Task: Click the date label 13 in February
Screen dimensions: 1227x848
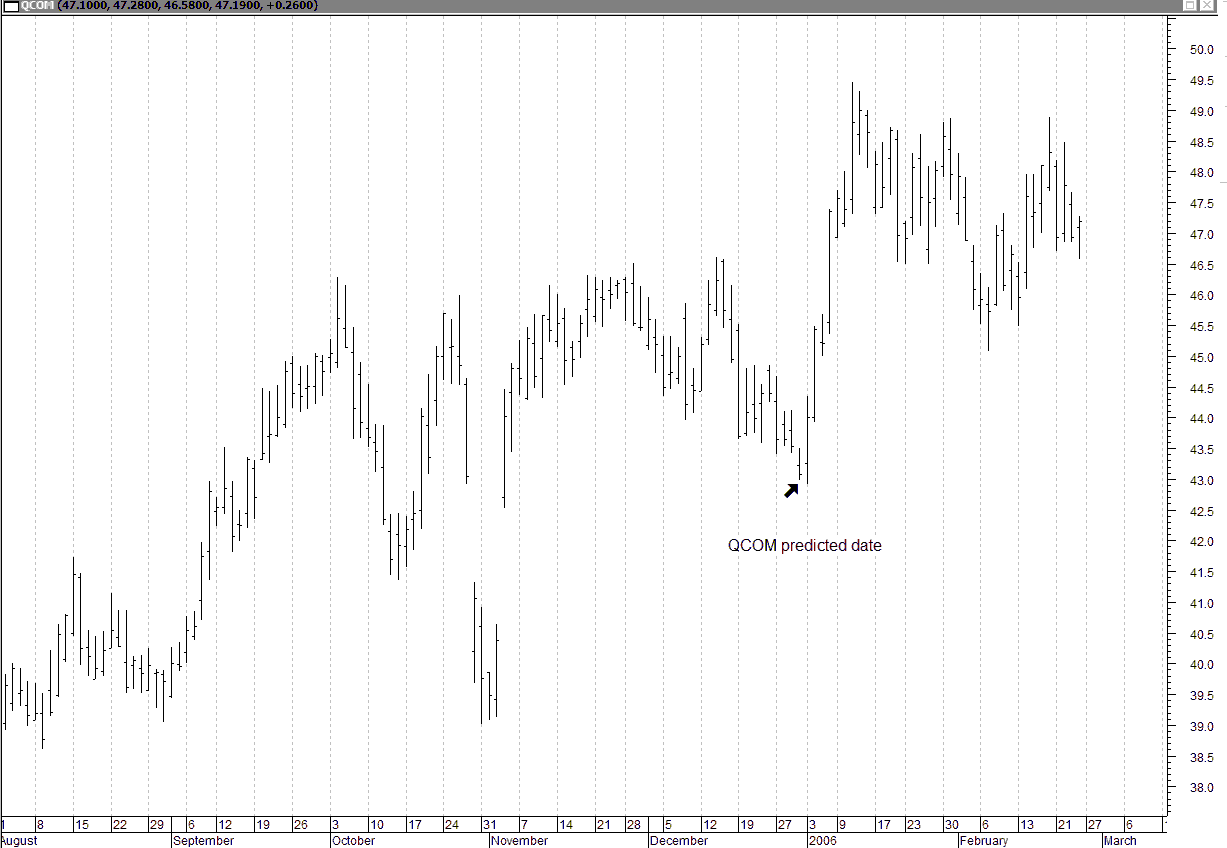Action: coord(1027,825)
